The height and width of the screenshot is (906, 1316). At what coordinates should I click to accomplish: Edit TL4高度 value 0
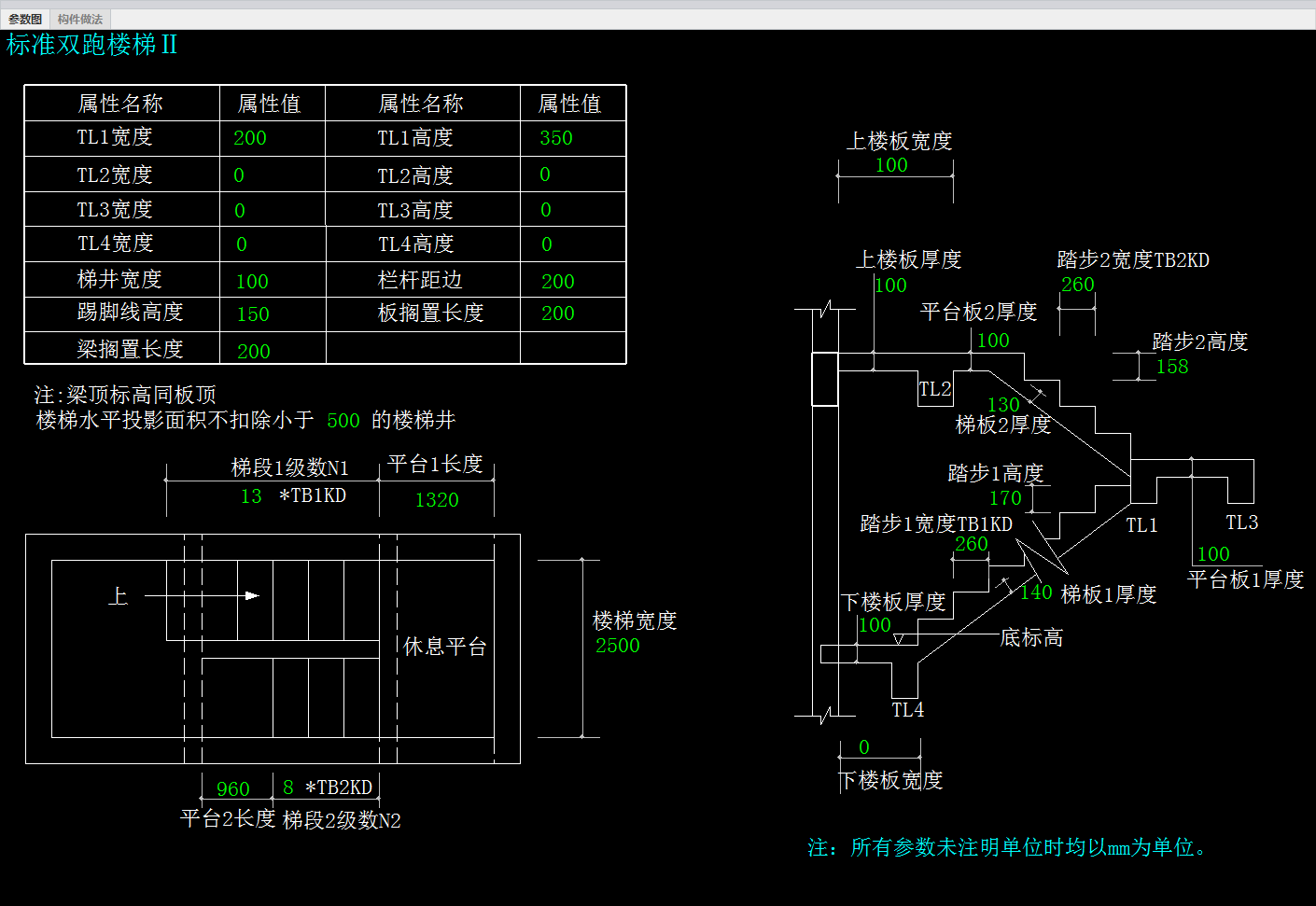tap(547, 244)
